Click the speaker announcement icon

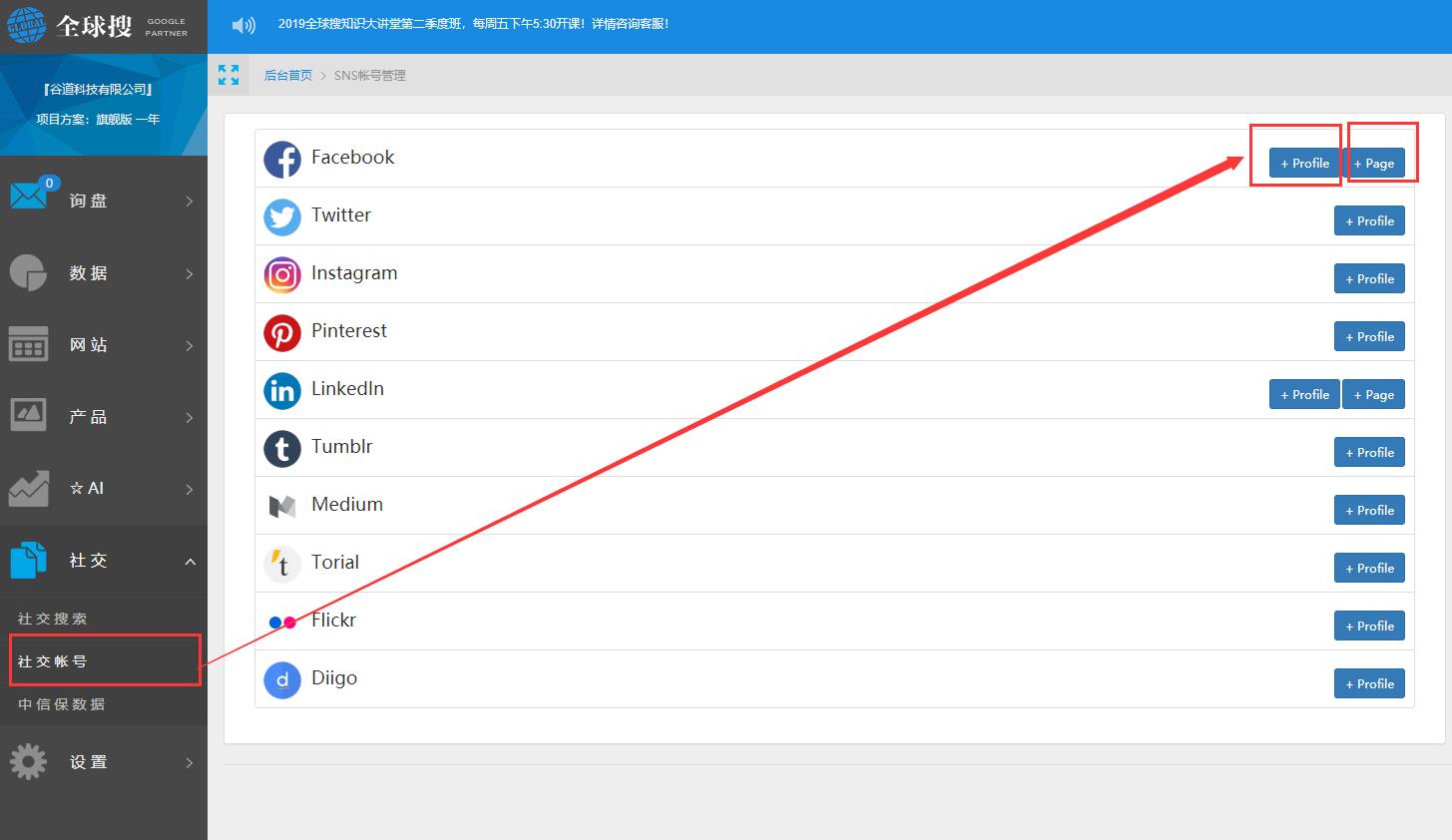(x=243, y=25)
